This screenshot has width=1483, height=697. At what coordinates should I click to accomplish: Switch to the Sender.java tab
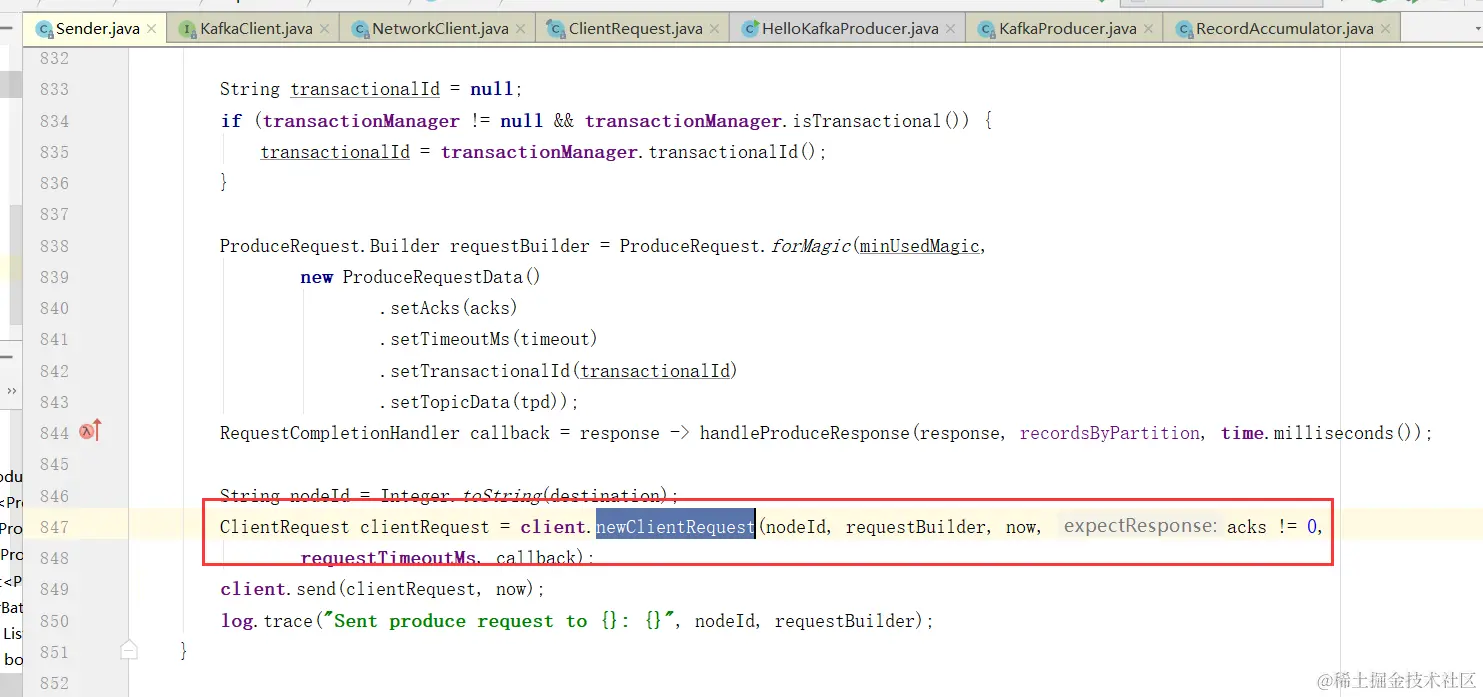point(94,29)
